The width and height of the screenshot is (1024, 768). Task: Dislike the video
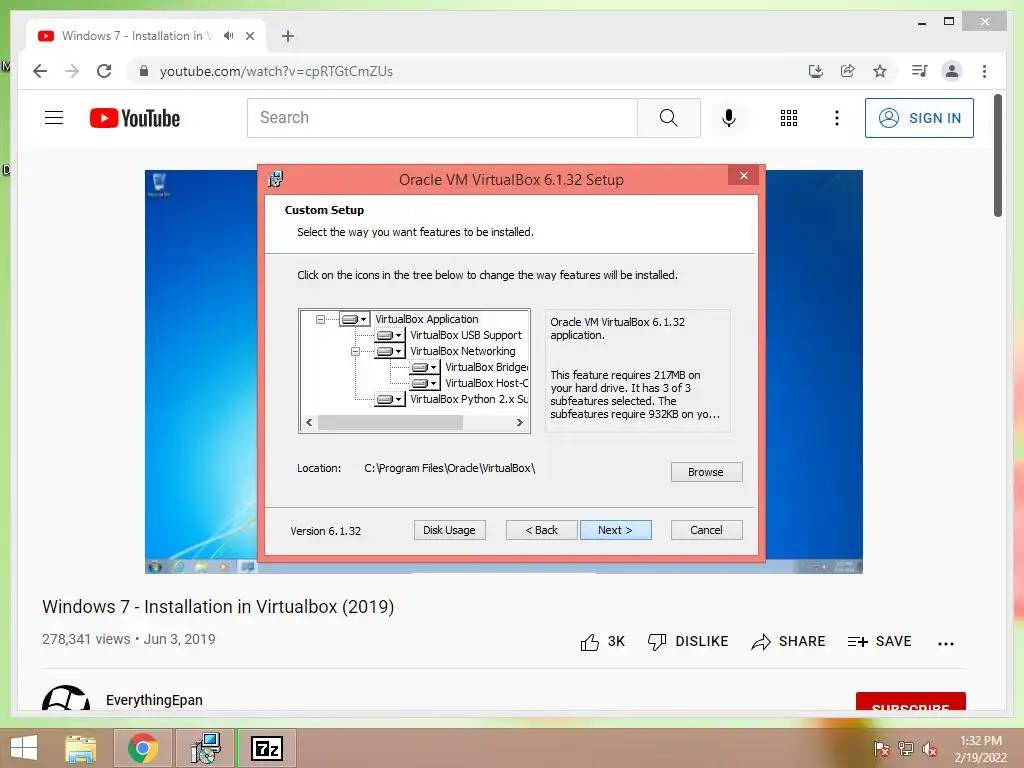coord(688,642)
